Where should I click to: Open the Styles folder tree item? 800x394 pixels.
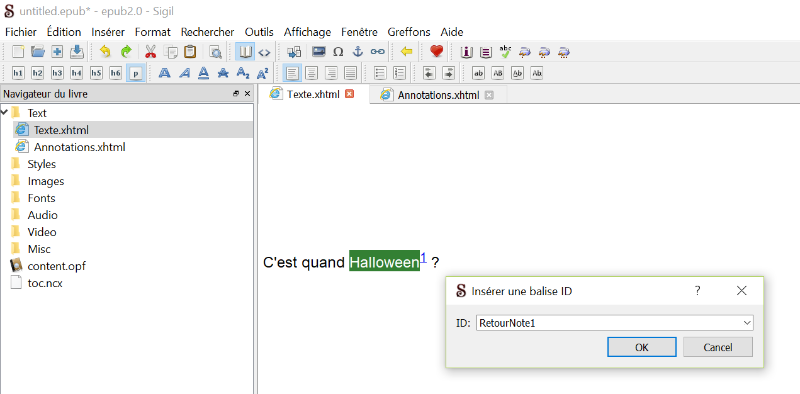tap(41, 164)
